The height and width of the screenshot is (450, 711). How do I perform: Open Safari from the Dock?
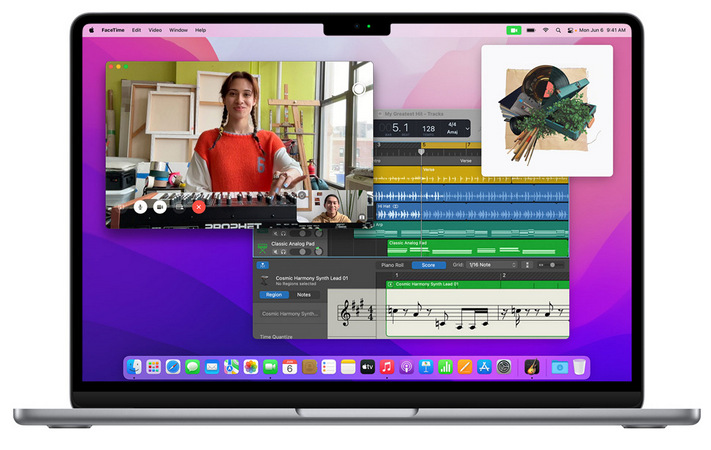click(173, 367)
